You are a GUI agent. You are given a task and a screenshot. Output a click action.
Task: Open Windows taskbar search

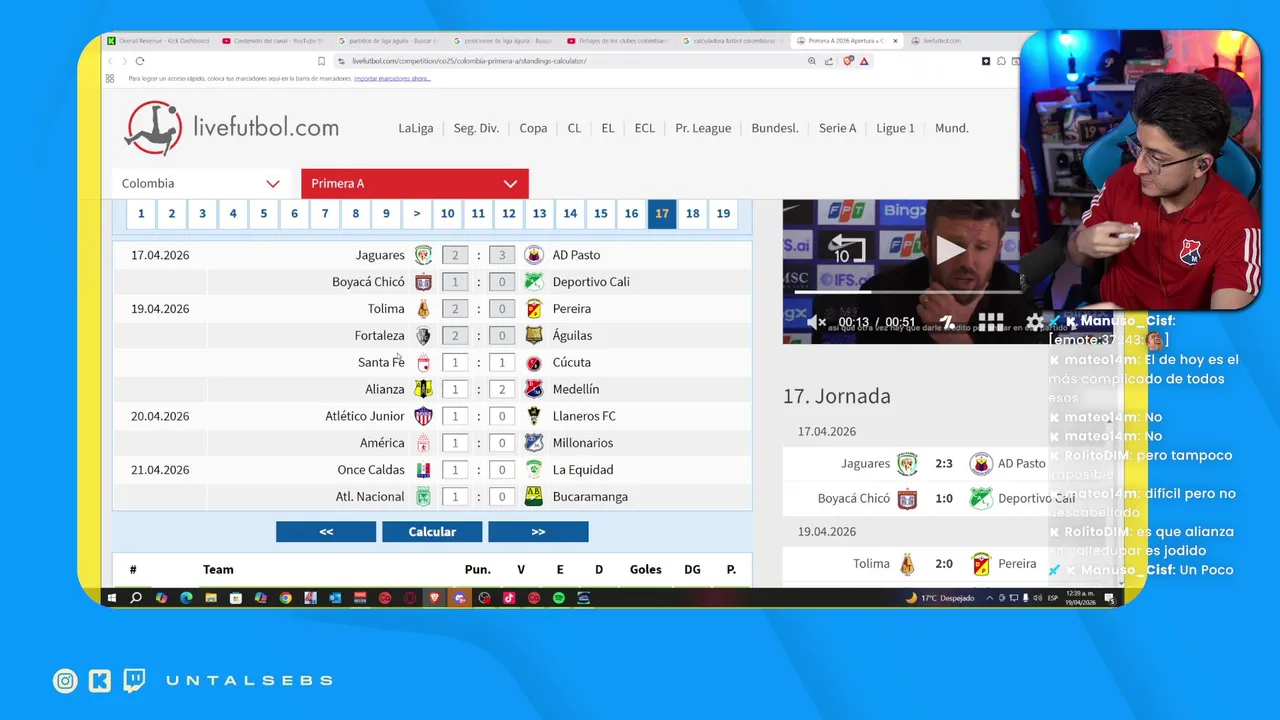tap(136, 598)
